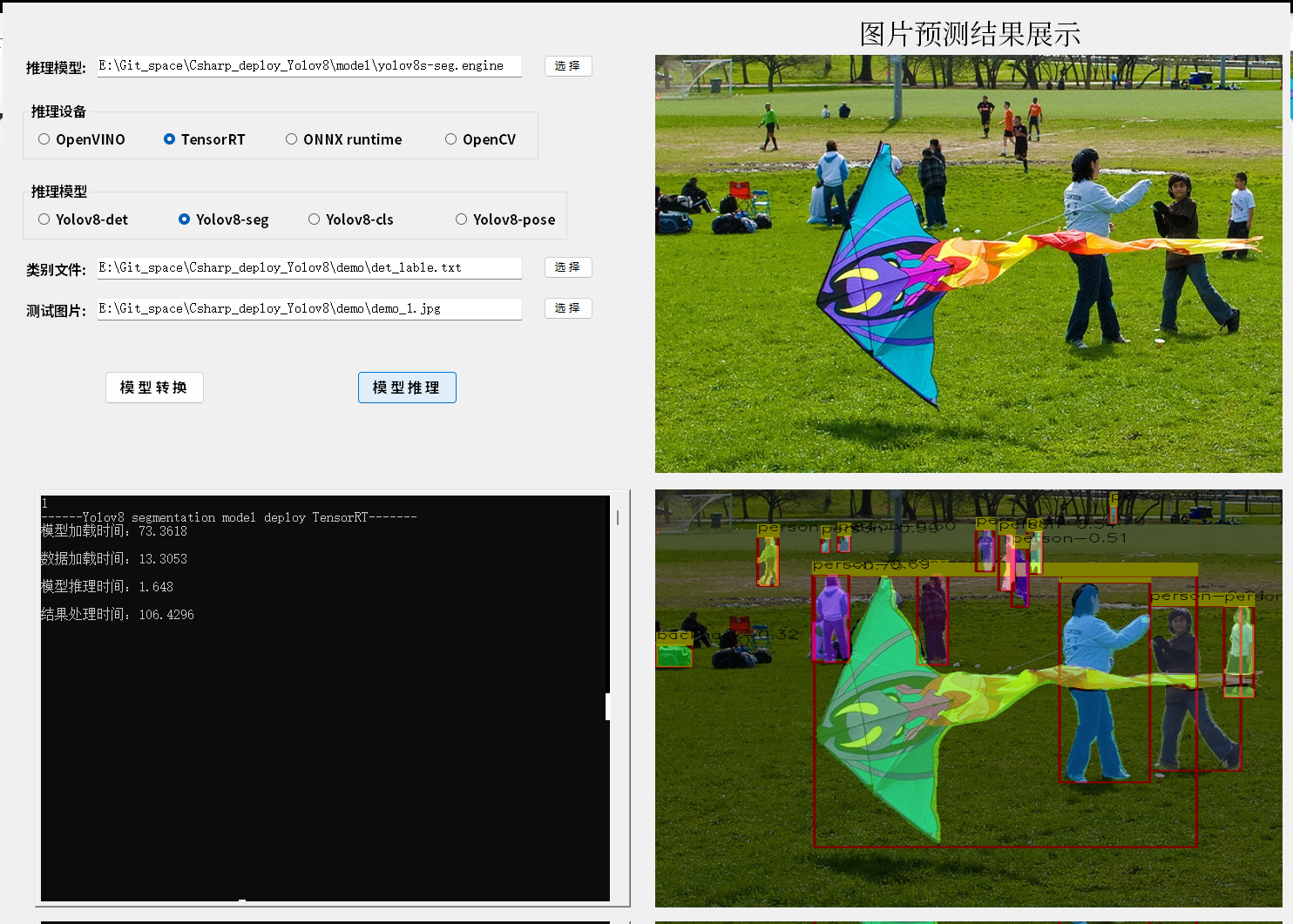Click the segmentation result image

point(968,698)
